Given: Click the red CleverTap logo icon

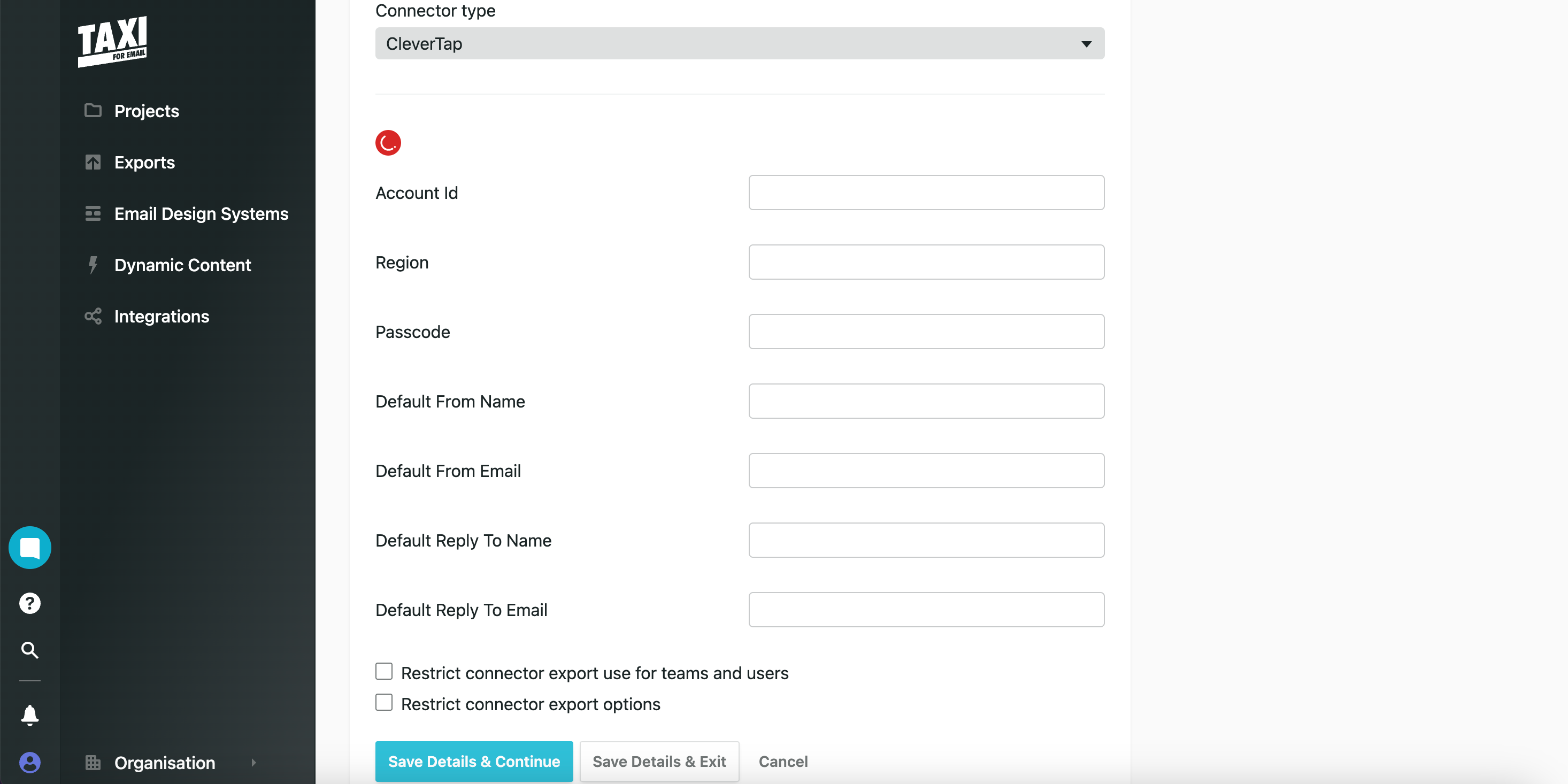Looking at the screenshot, I should point(388,143).
